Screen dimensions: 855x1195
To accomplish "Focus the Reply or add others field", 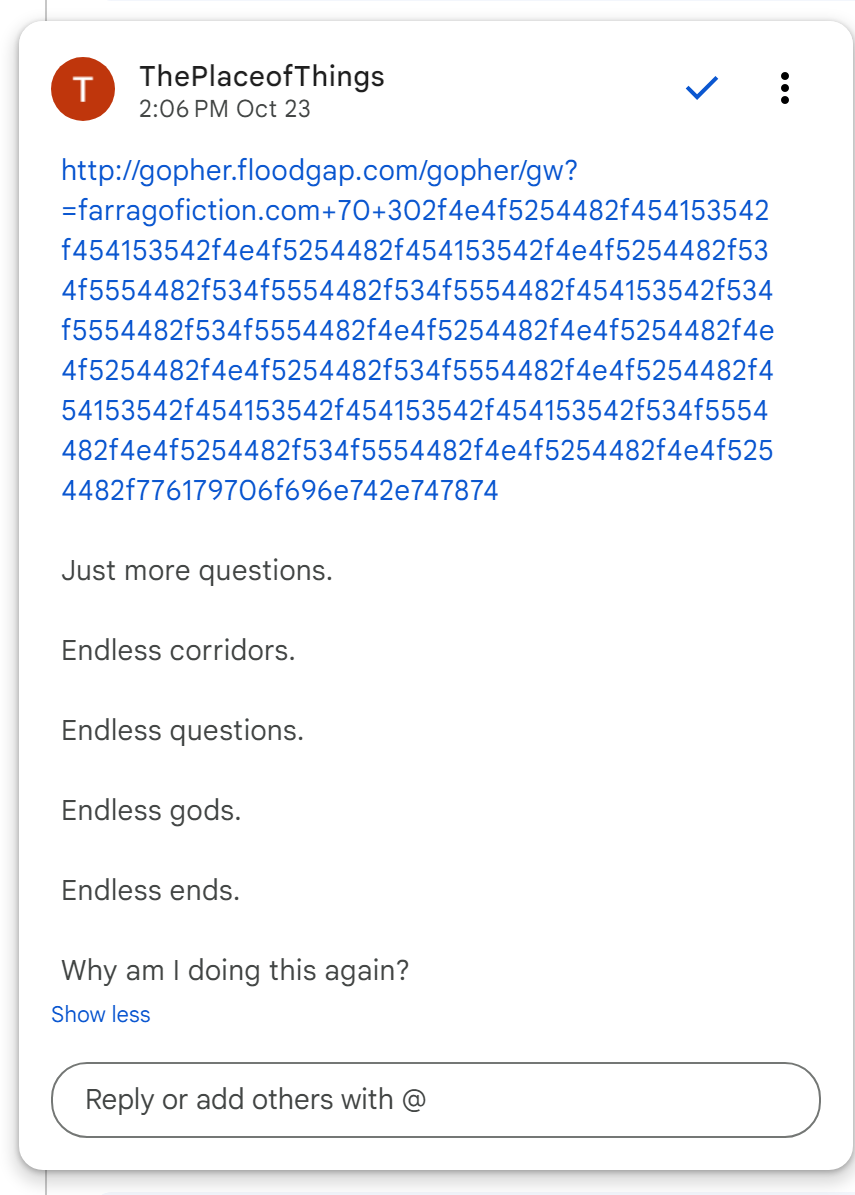I will [x=436, y=1100].
